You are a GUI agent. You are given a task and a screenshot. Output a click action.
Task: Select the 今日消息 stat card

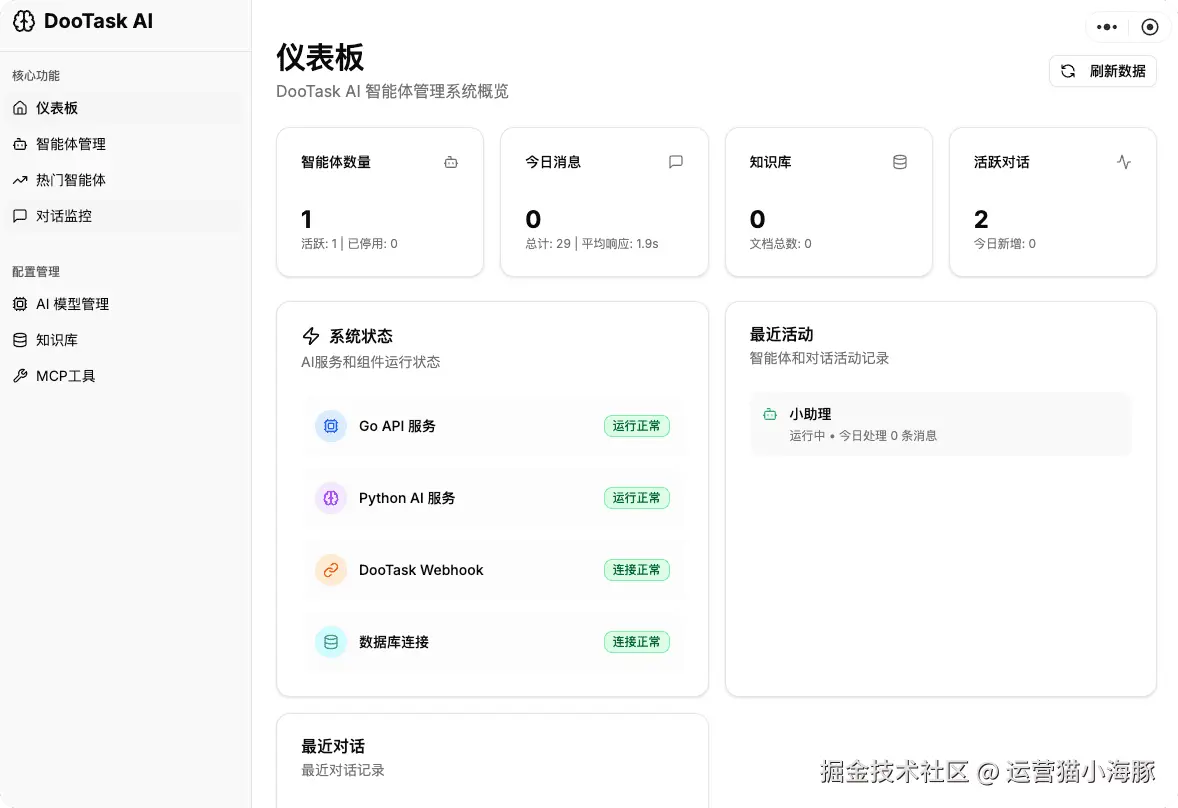click(604, 202)
